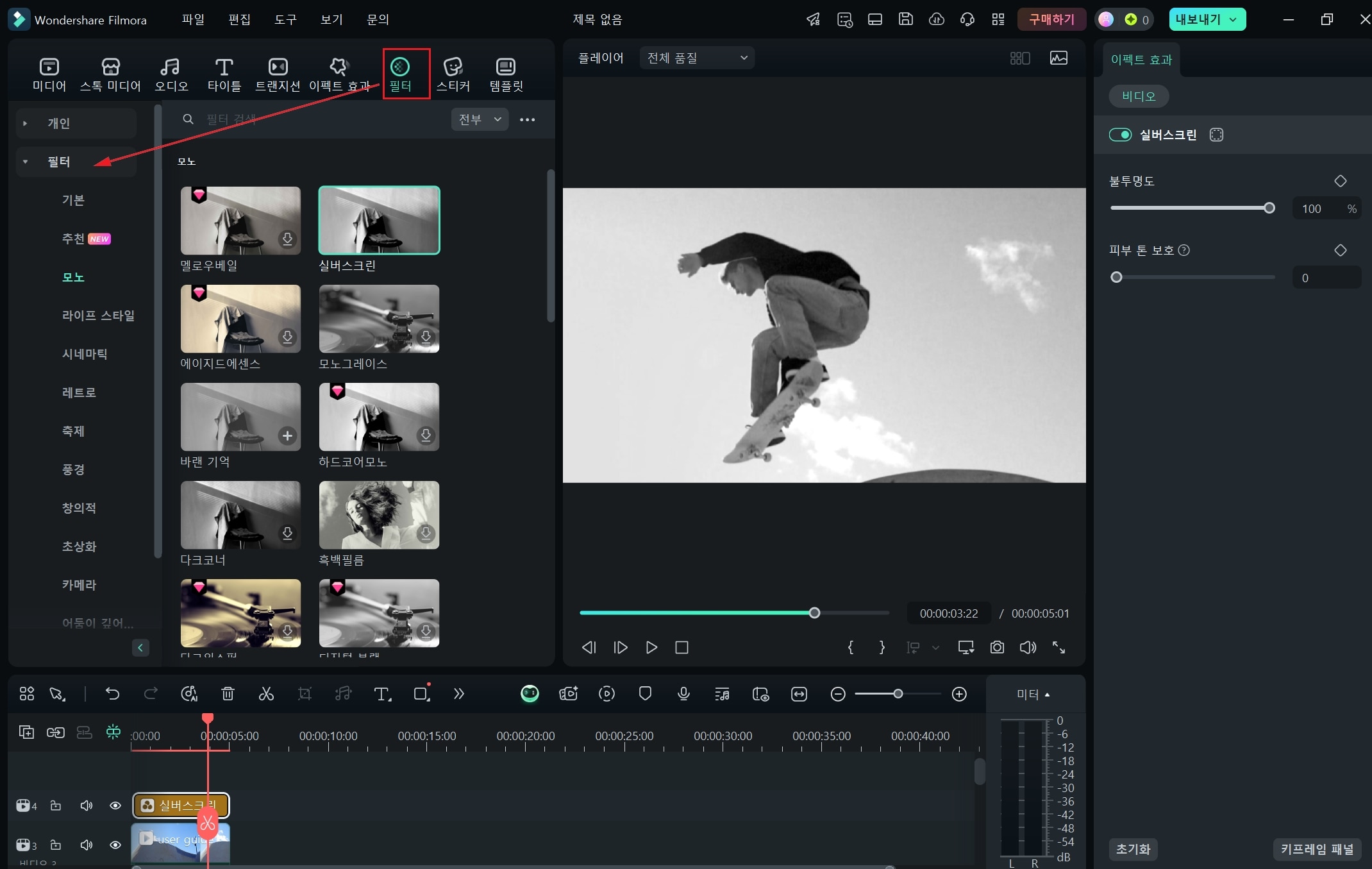Screen dimensions: 1372x869
Task: Select the 이펙트 효과 properties tab
Action: click(1141, 60)
